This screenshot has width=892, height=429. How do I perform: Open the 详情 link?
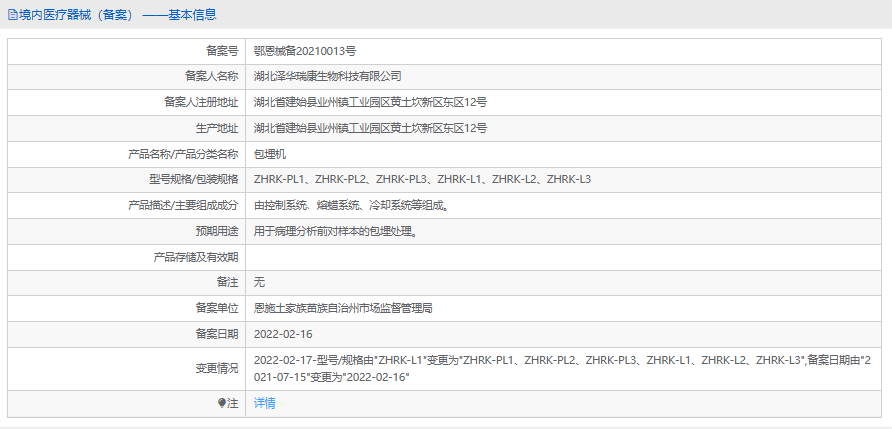click(x=265, y=403)
